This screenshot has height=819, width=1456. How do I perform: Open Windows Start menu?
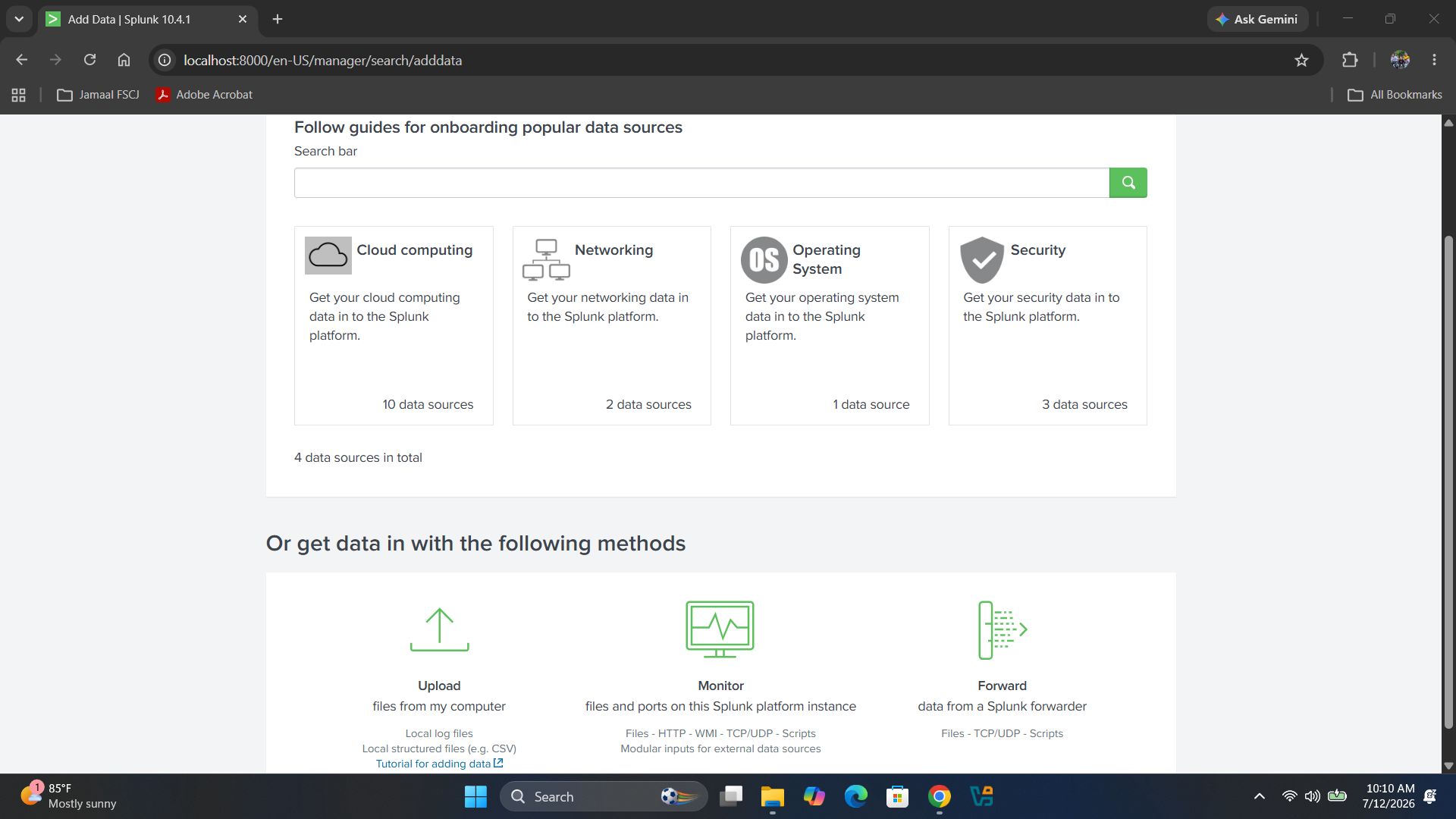(475, 796)
